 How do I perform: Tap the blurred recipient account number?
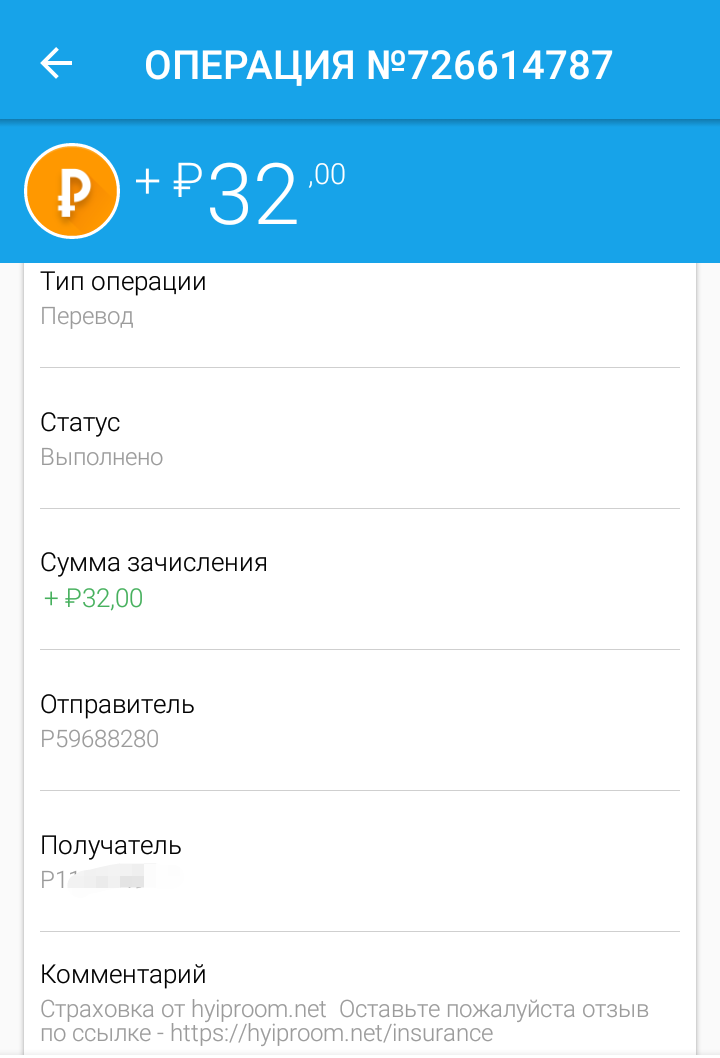pyautogui.click(x=108, y=879)
